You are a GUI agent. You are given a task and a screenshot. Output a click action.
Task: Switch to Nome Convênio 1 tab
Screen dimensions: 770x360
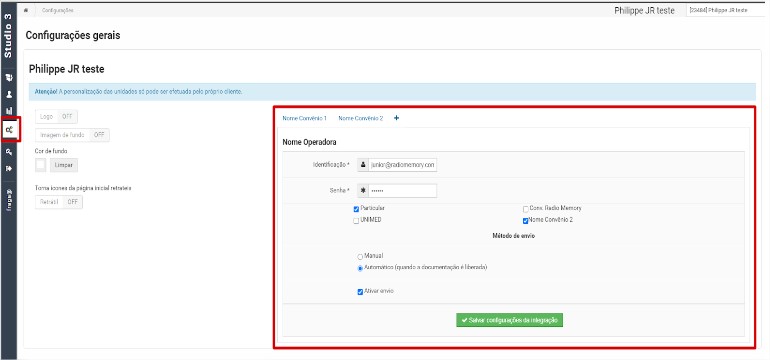[x=304, y=118]
